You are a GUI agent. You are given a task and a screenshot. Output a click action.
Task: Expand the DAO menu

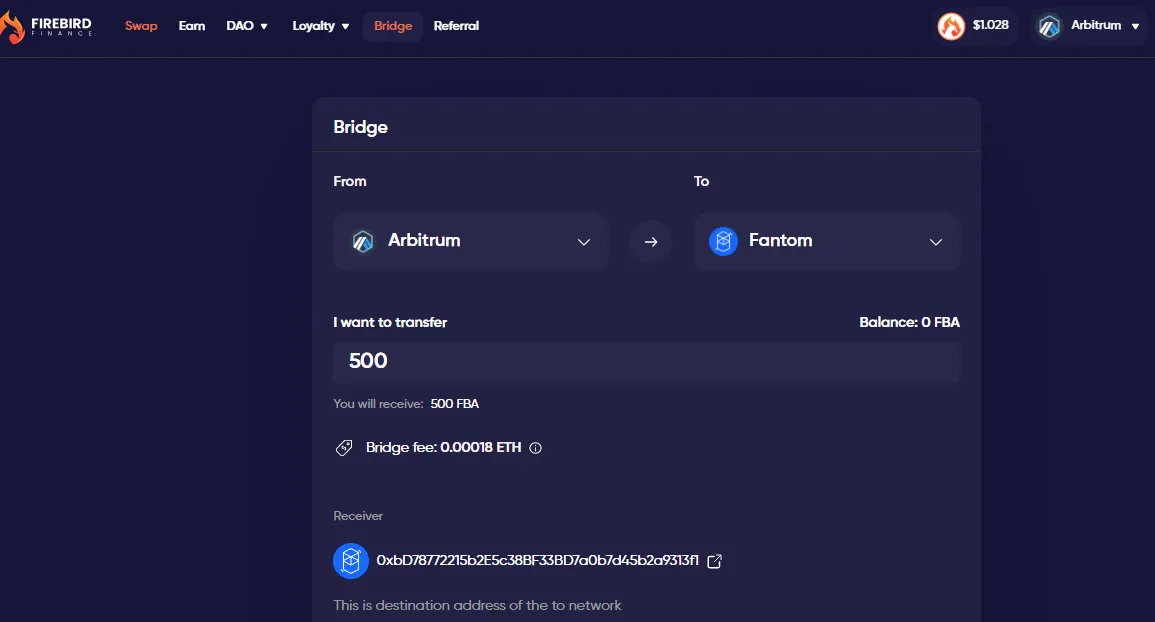point(247,26)
